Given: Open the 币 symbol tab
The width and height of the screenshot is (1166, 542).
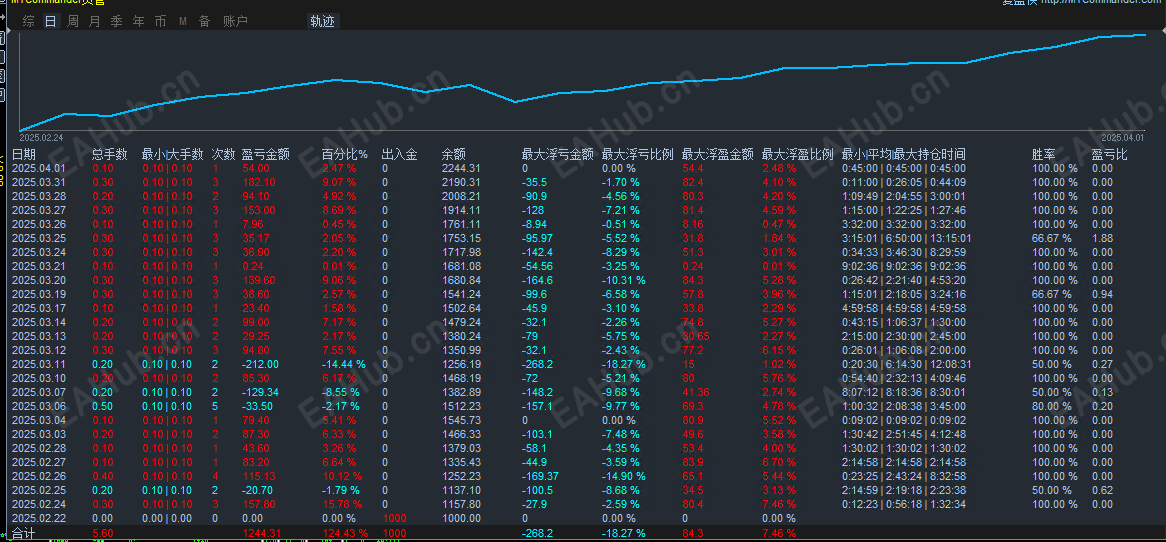Looking at the screenshot, I should tap(161, 22).
